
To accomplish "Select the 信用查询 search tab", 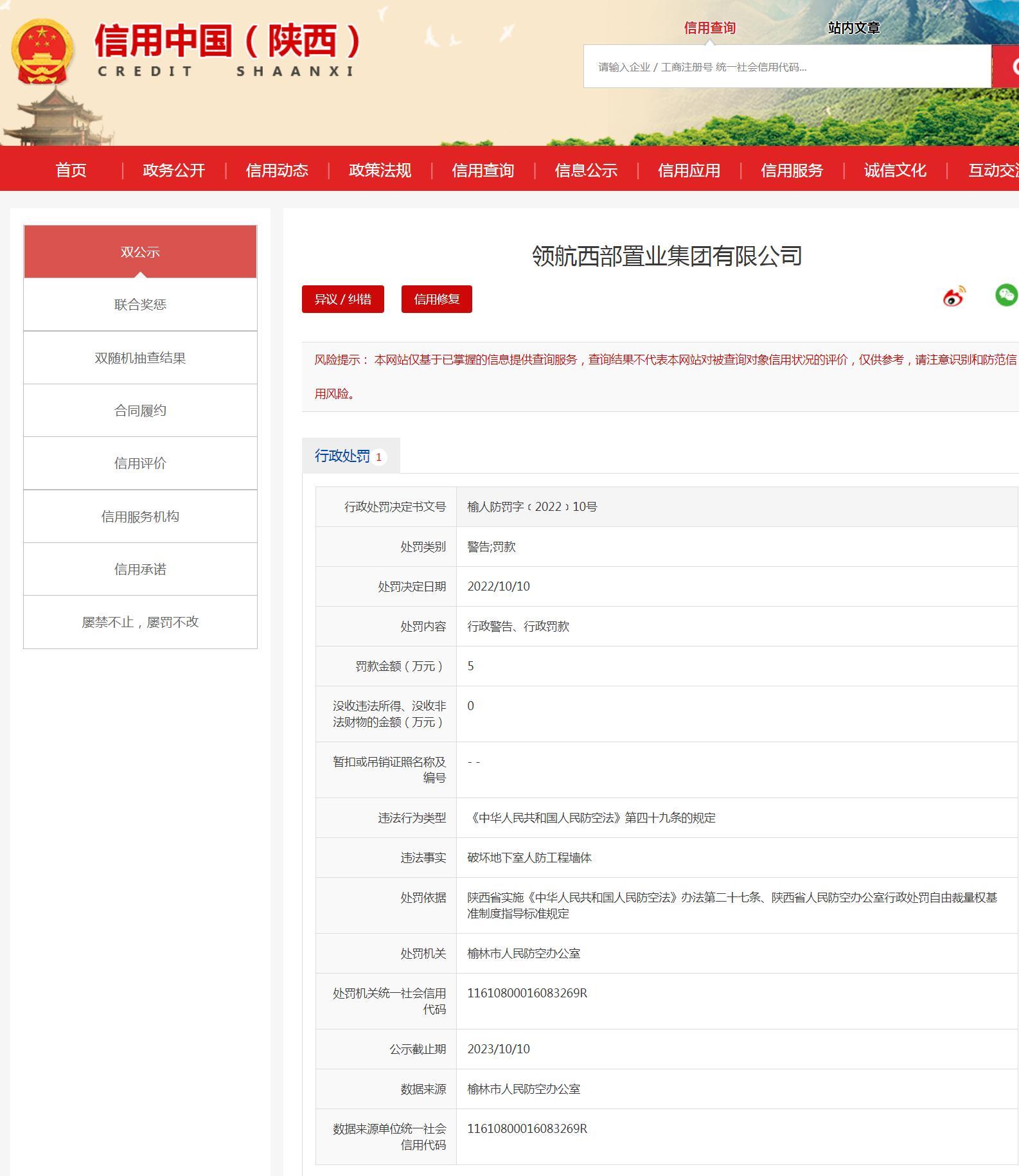I will click(709, 28).
